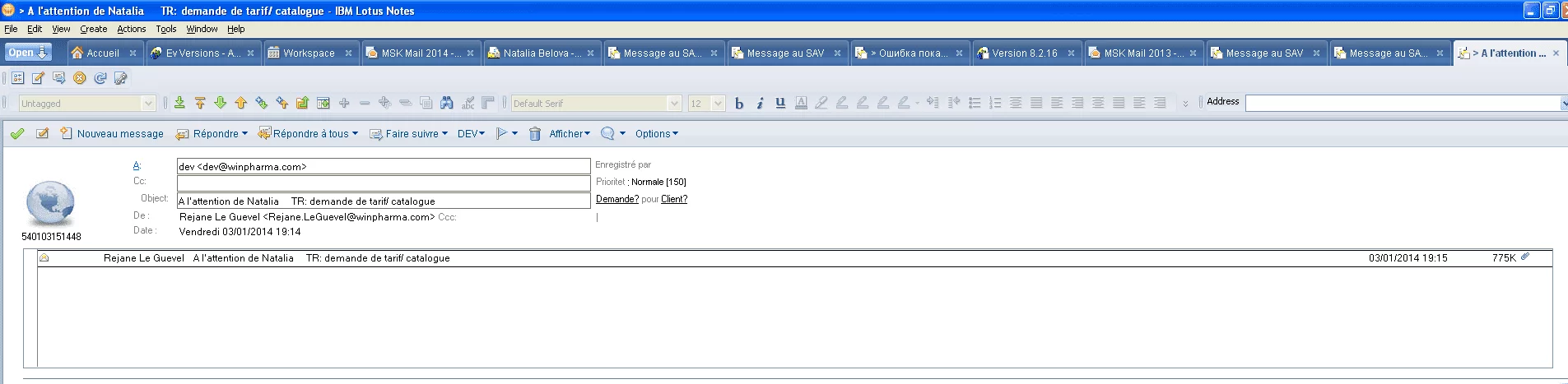
Task: Expand the Répondre dropdown
Action: [244, 134]
